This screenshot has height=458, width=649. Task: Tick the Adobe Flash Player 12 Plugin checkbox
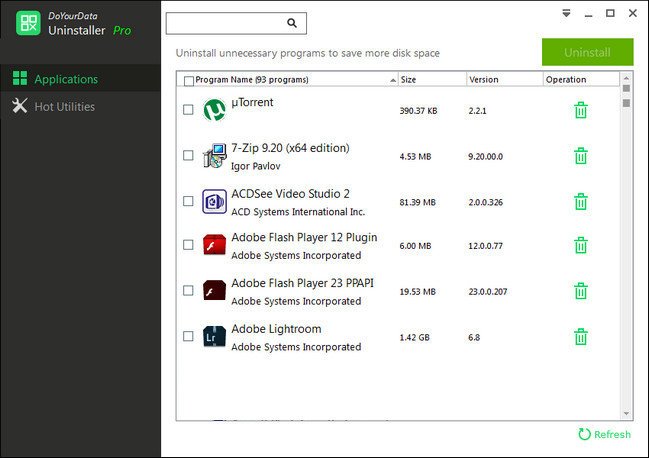pos(188,245)
